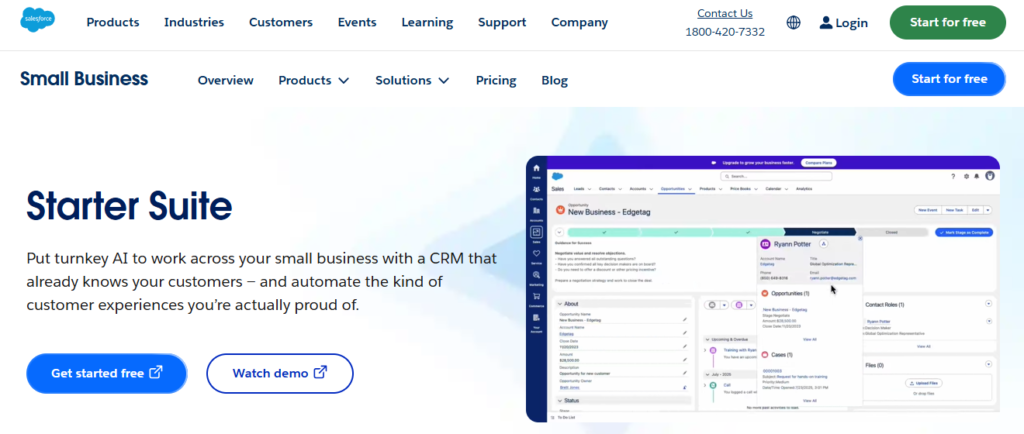Screen dimensions: 1024x434
Task: Click the Home icon in the demo sidebar
Action: pyautogui.click(x=536, y=168)
